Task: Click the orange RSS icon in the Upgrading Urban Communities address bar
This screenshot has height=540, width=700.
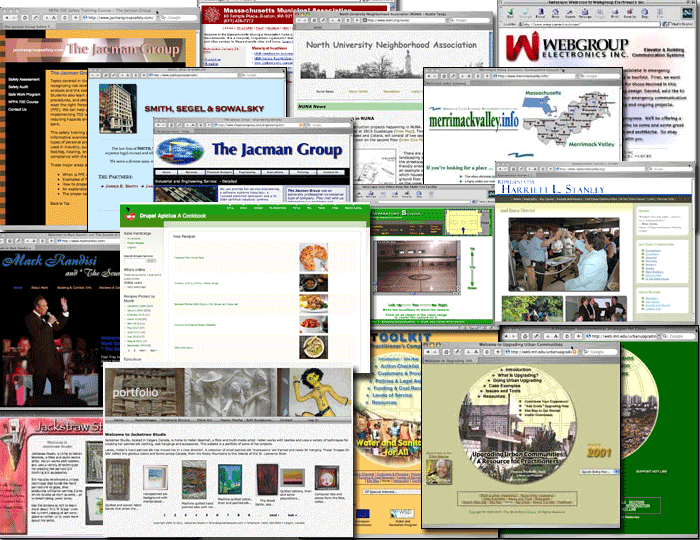Action: click(575, 352)
